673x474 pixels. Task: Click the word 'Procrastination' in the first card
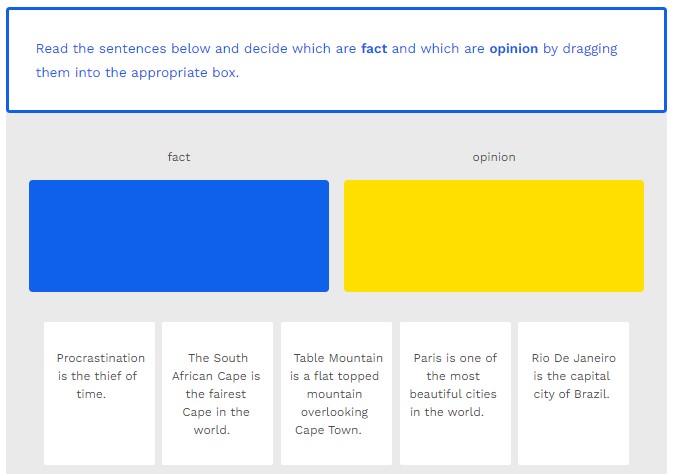pos(100,358)
